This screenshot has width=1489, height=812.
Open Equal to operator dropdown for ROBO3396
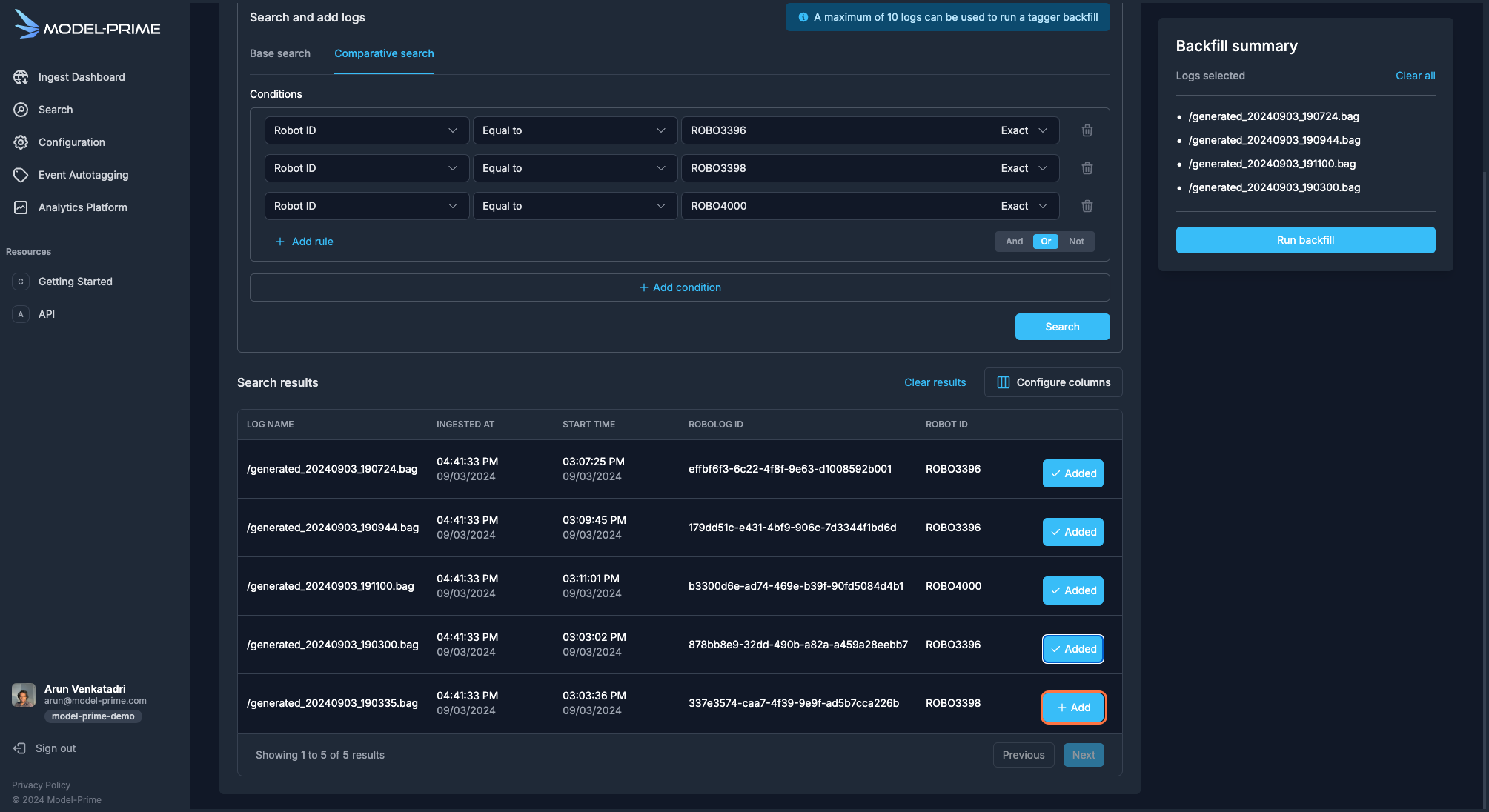575,130
